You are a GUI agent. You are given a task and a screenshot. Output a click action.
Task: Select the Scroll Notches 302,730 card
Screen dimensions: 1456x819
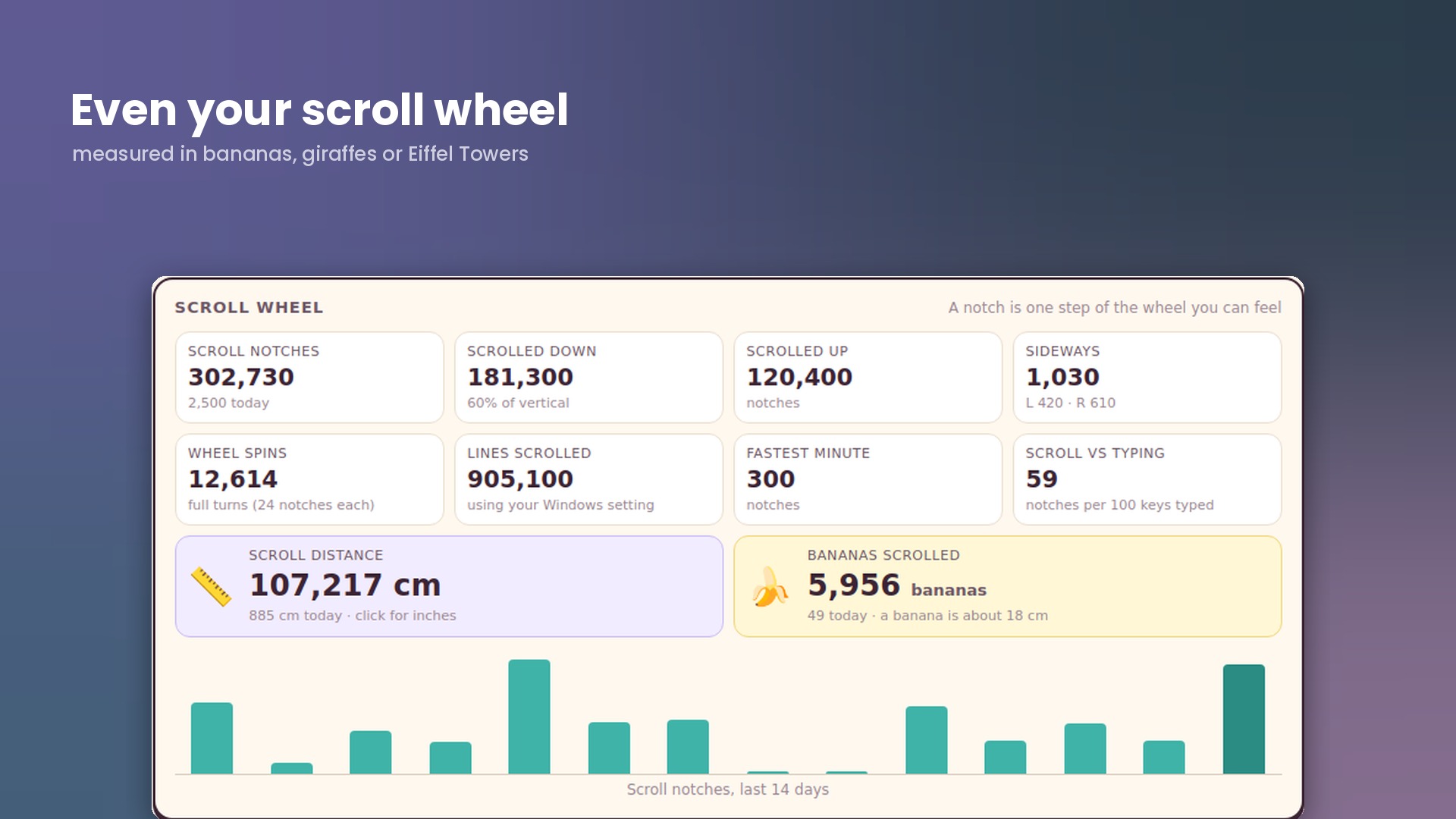309,377
